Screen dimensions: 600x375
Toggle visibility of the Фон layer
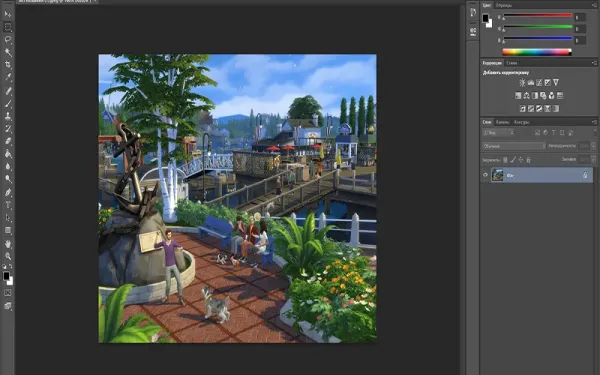(x=486, y=175)
